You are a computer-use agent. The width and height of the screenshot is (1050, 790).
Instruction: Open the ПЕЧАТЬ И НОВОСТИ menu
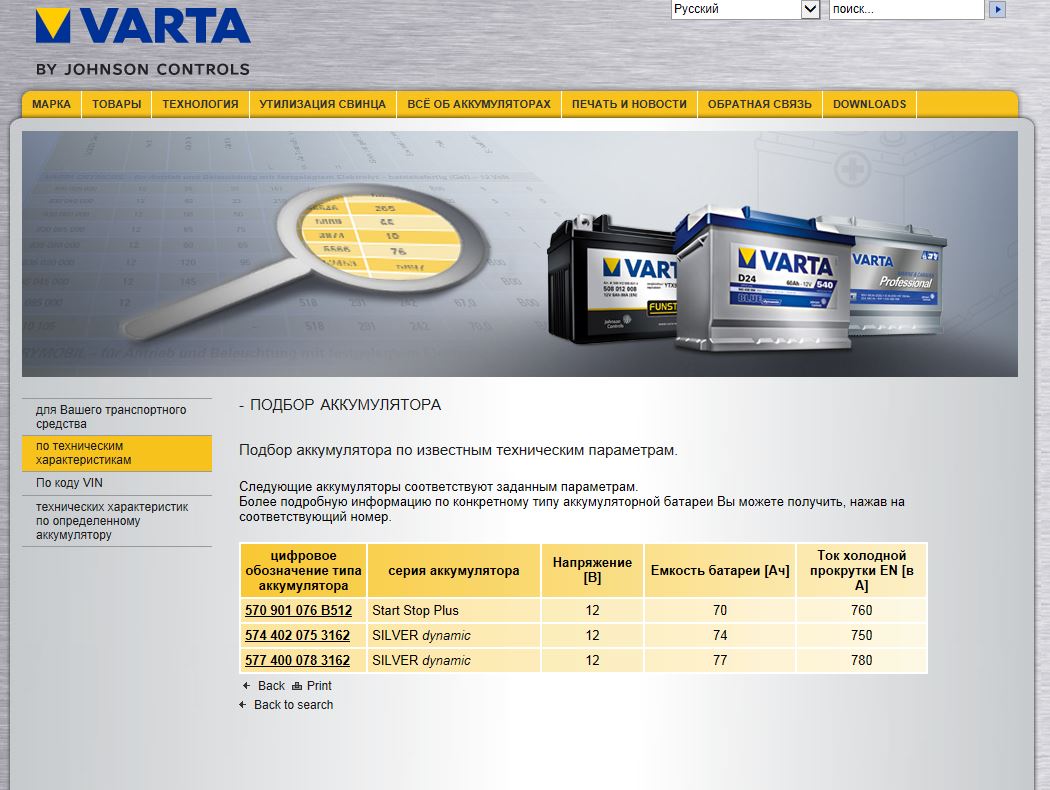point(629,104)
